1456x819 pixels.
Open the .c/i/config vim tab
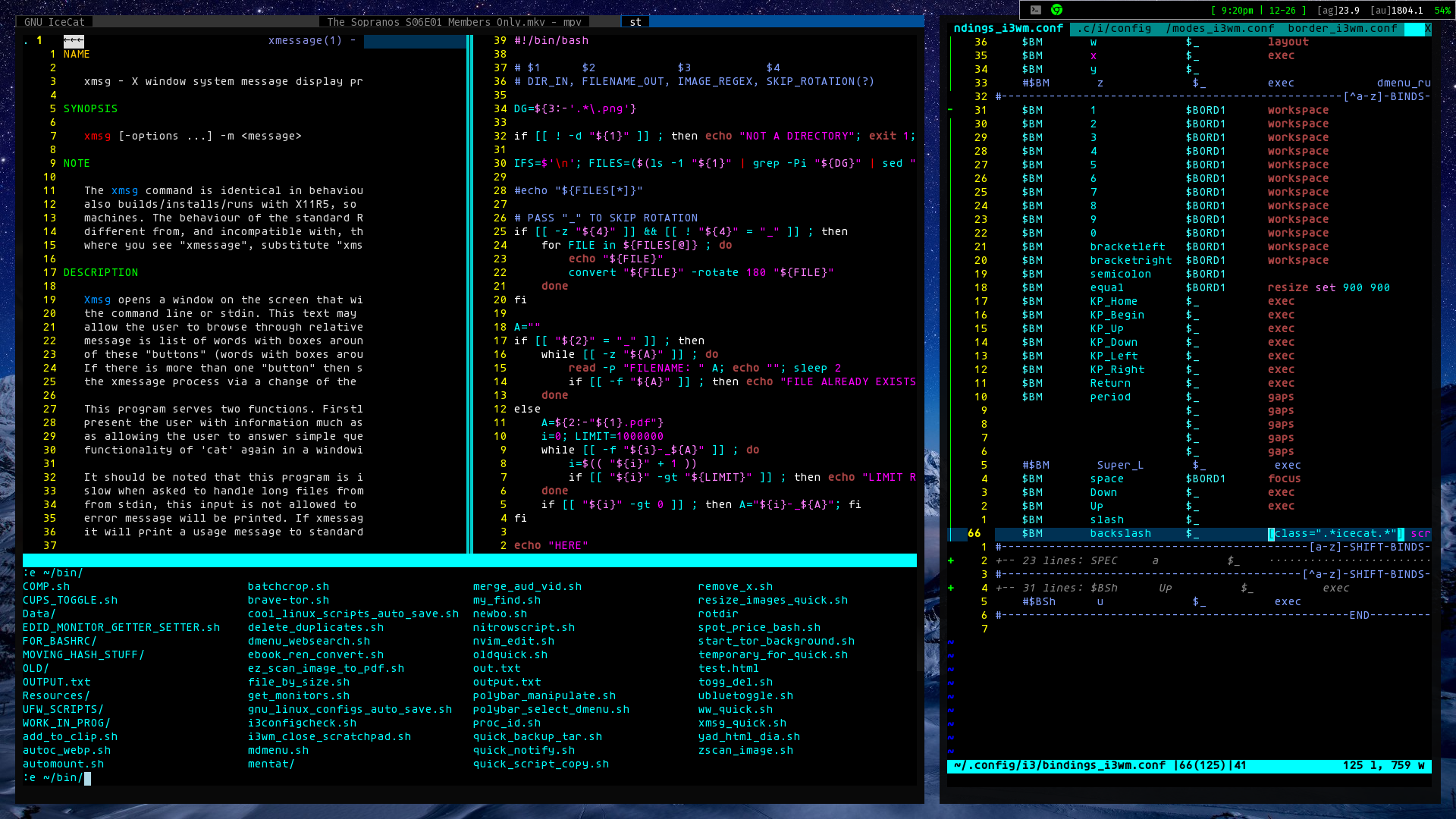click(x=1115, y=29)
